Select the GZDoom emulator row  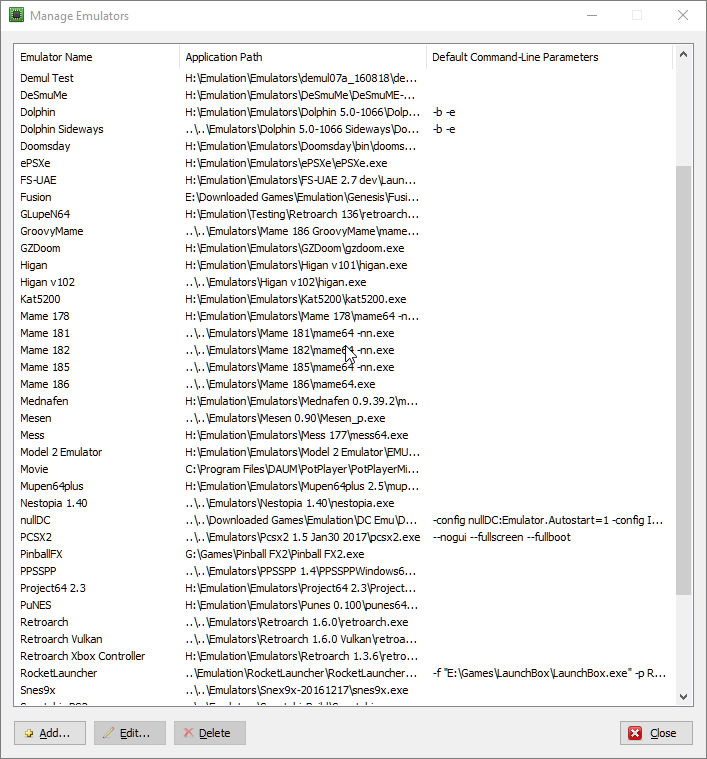344,248
